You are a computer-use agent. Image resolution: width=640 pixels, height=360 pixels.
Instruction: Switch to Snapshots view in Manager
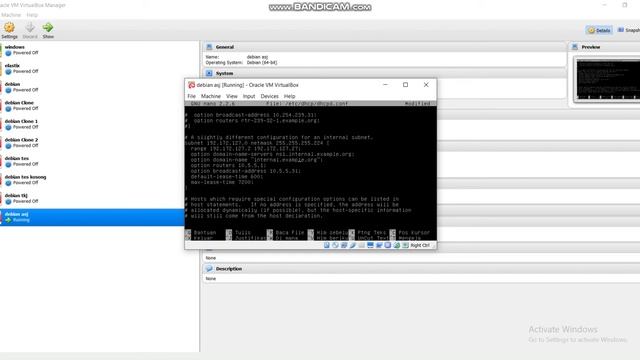click(x=628, y=30)
